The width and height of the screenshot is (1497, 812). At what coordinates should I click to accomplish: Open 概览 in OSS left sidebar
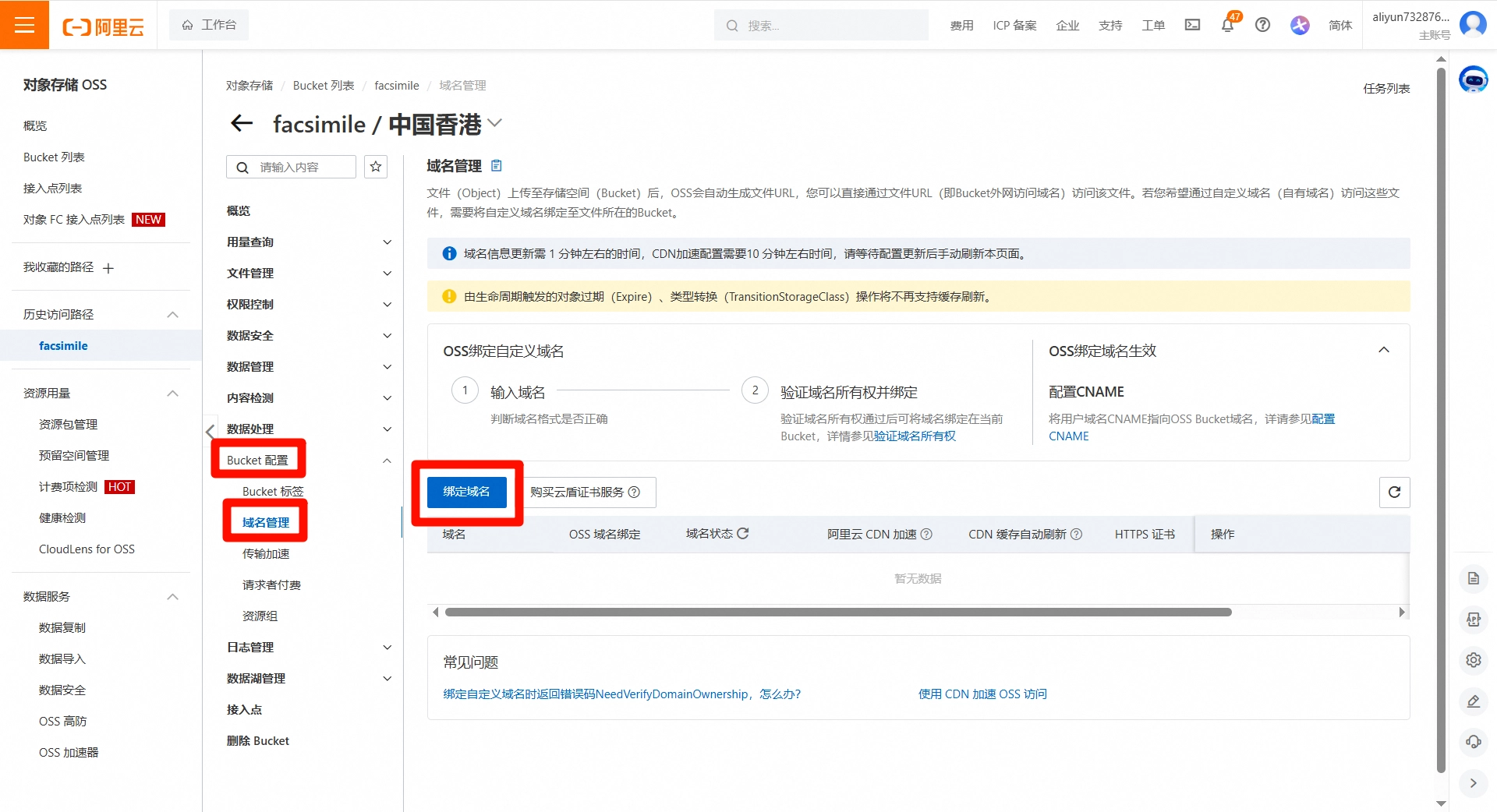(35, 125)
